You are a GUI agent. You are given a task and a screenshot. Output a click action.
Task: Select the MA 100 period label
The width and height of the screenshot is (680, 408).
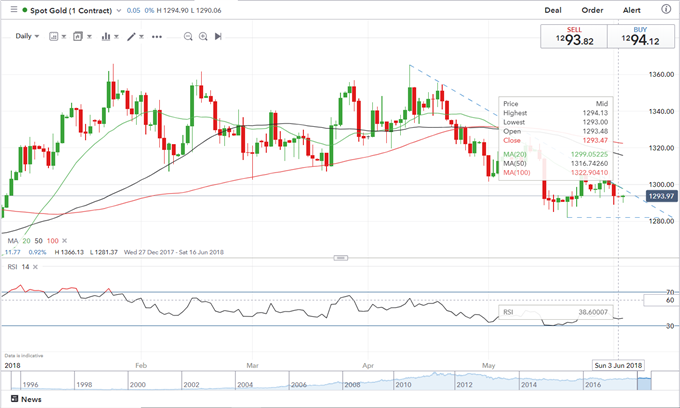52,241
